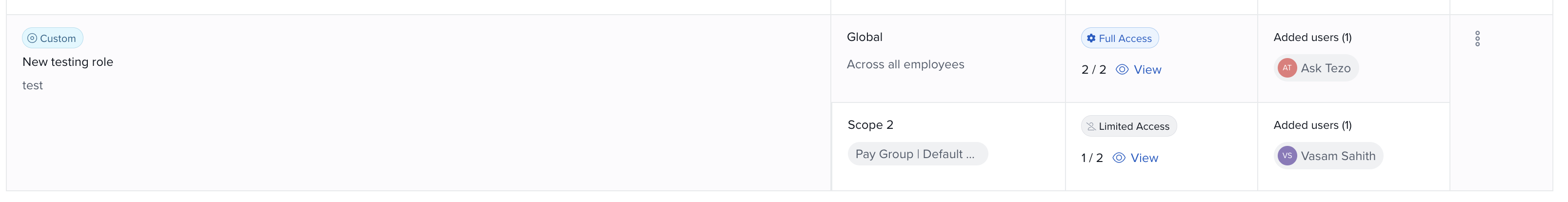Click the Global scope heading
The image size is (1568, 202).
click(x=864, y=37)
